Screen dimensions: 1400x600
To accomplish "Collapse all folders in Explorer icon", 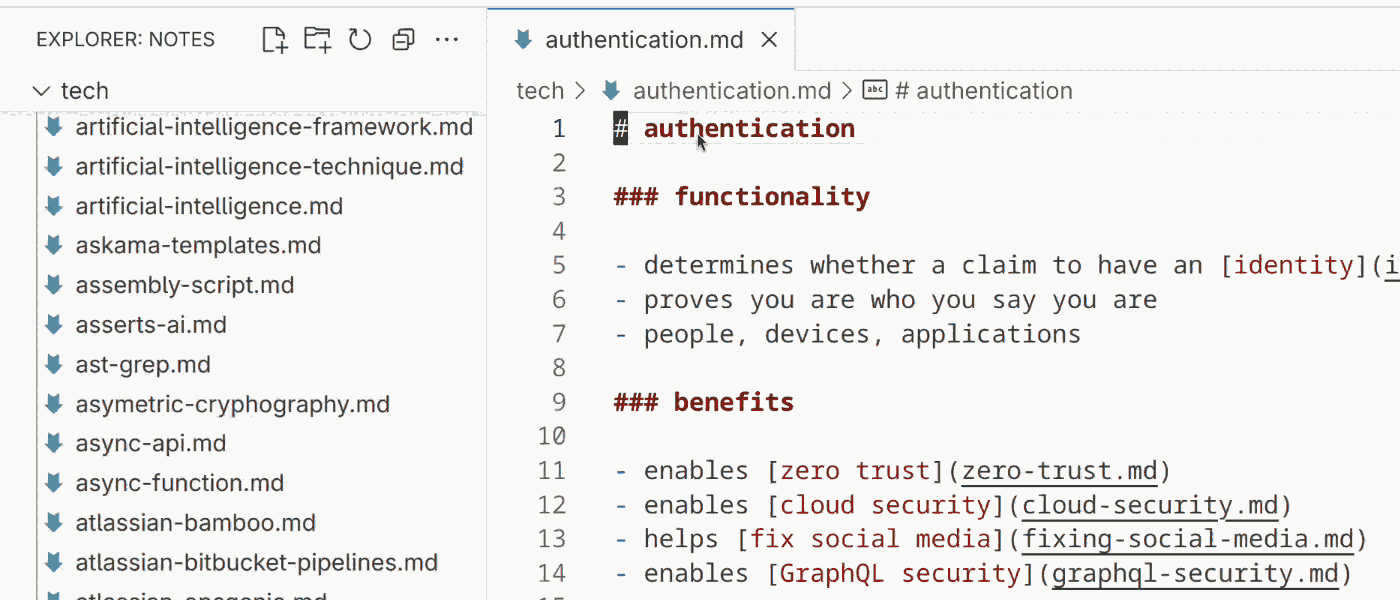I will 403,40.
